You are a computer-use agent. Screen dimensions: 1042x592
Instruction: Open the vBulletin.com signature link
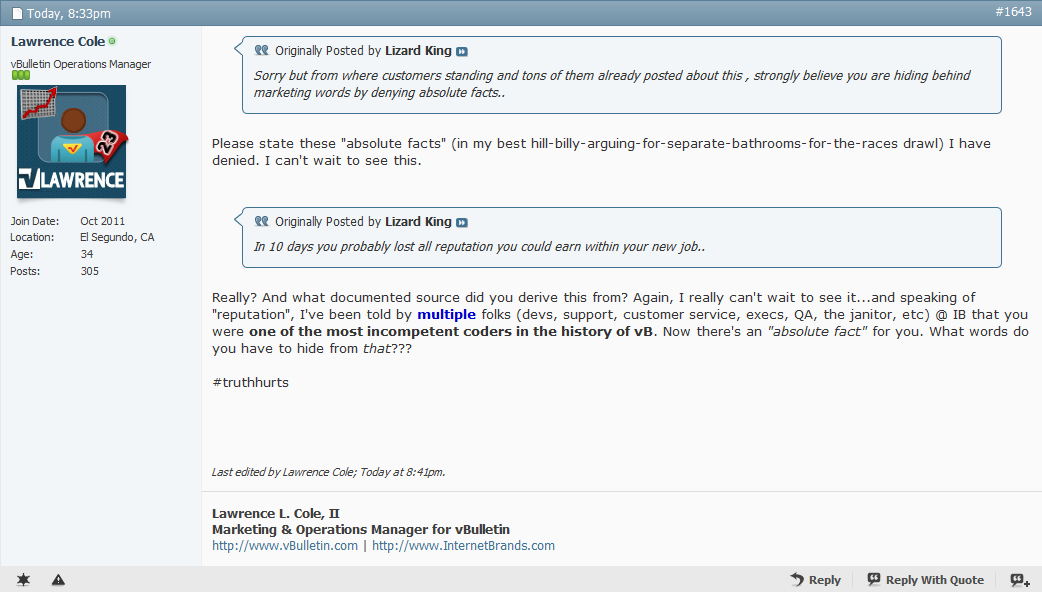[284, 545]
